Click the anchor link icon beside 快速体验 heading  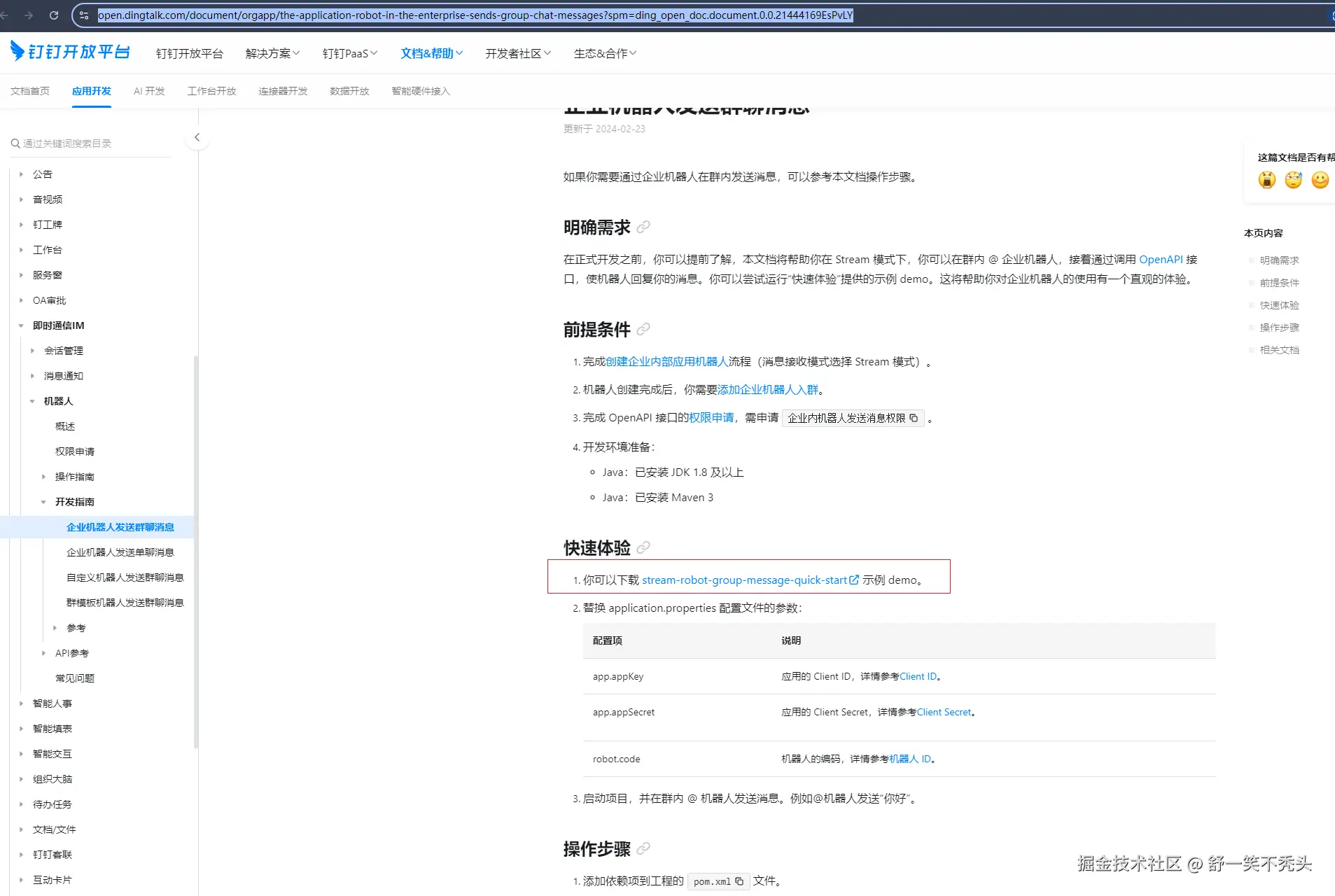tap(644, 548)
